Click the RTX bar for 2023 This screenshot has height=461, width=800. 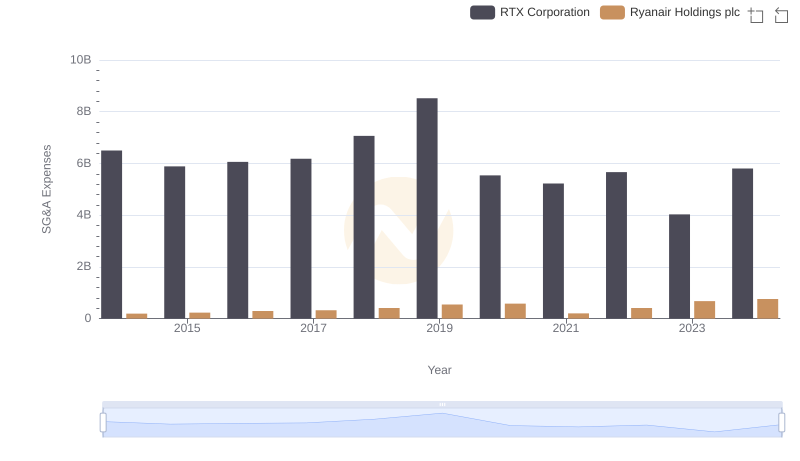pos(680,266)
